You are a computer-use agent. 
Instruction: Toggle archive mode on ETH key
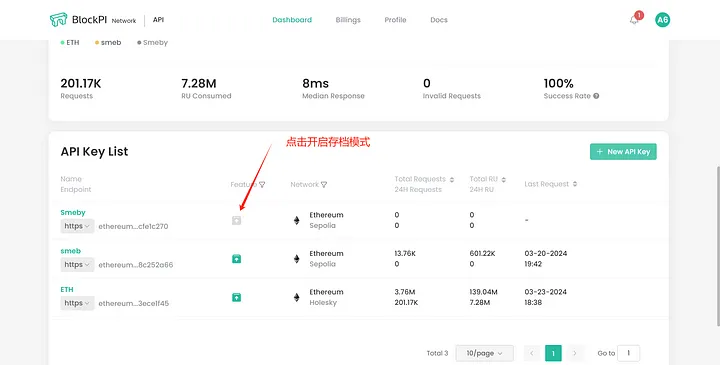pyautogui.click(x=236, y=298)
